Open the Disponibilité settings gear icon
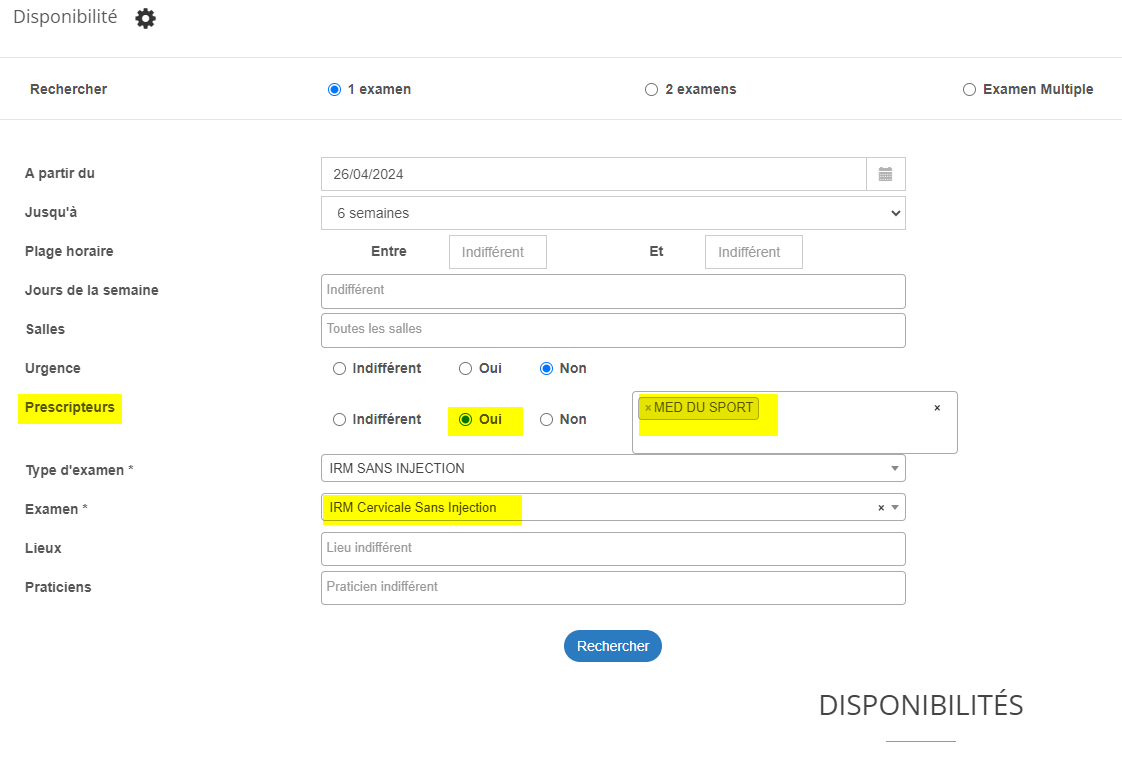The height and width of the screenshot is (760, 1122). [x=146, y=18]
